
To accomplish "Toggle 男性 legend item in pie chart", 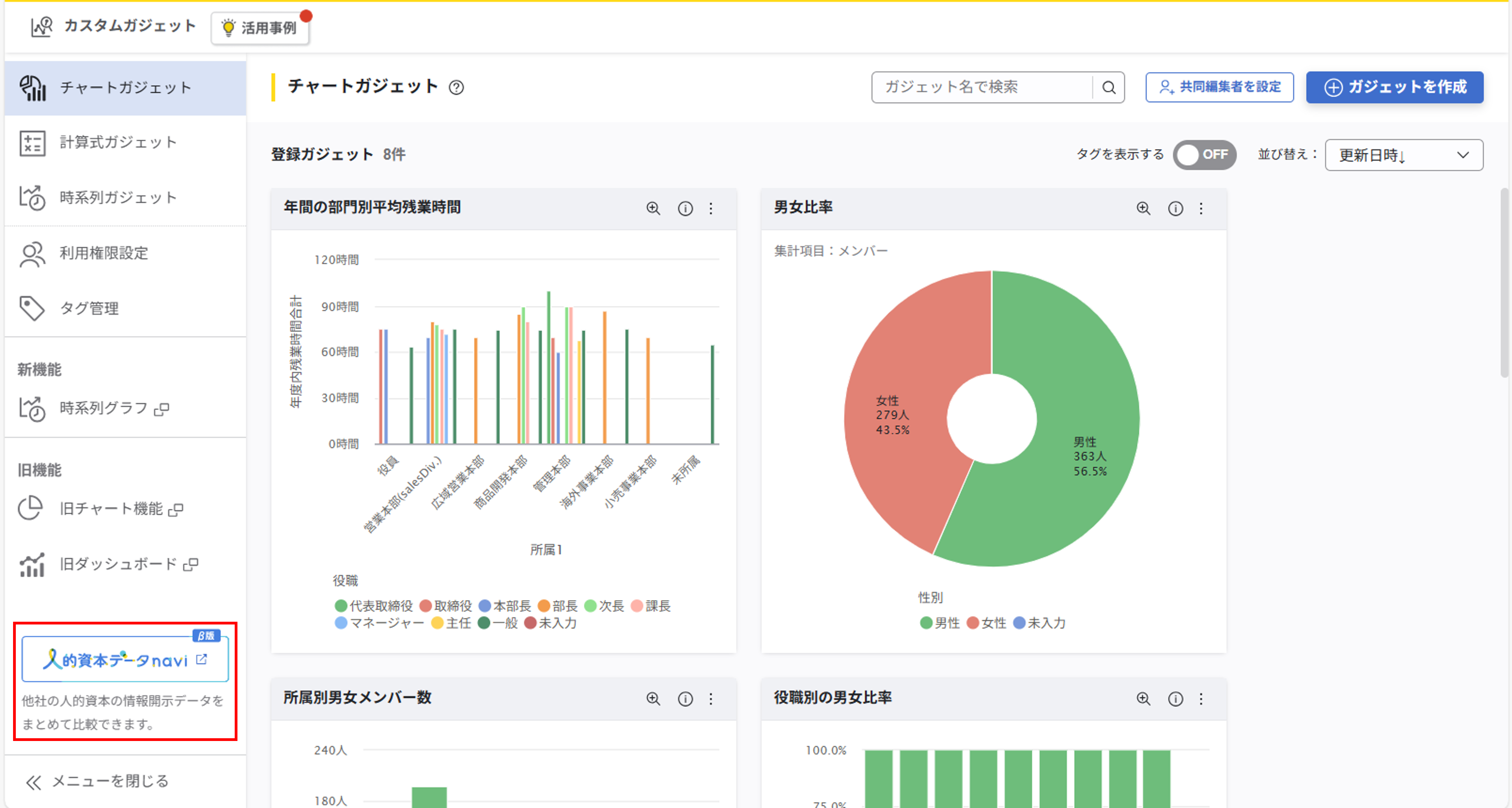I will (940, 623).
